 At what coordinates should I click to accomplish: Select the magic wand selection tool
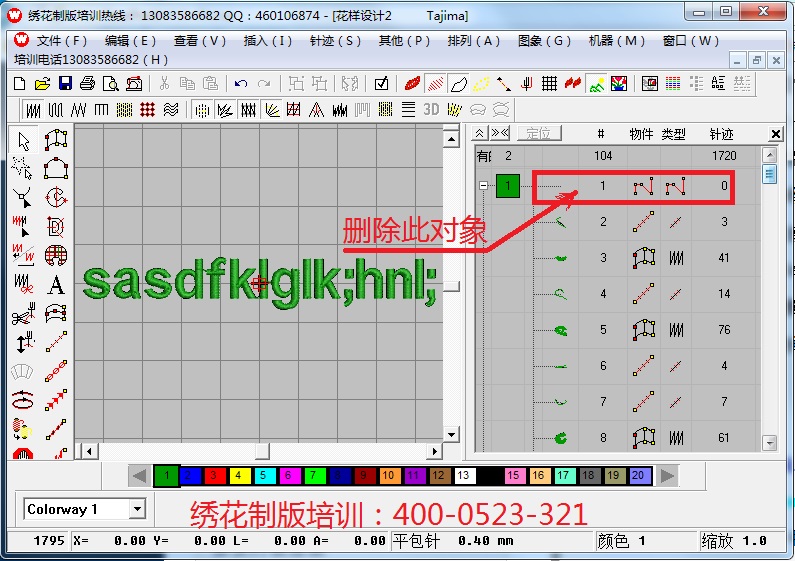23,169
